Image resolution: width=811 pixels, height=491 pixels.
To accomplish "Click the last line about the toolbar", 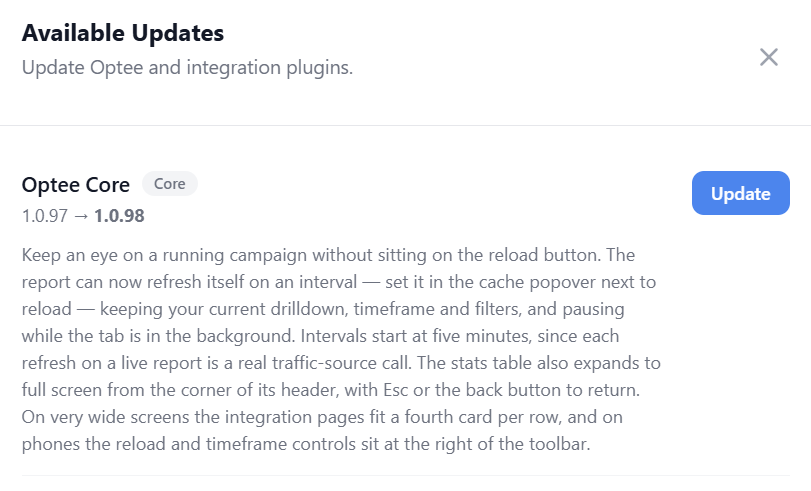I will tap(306, 443).
